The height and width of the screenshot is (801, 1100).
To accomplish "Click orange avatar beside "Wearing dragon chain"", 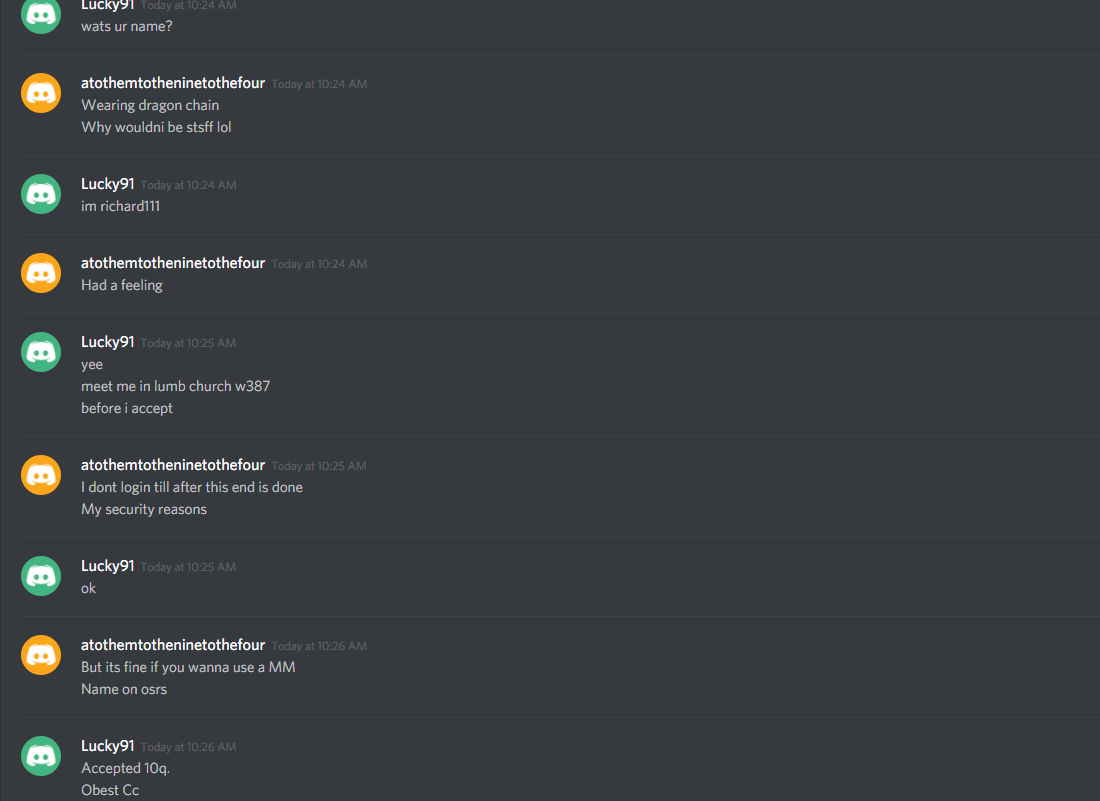I will click(x=41, y=93).
